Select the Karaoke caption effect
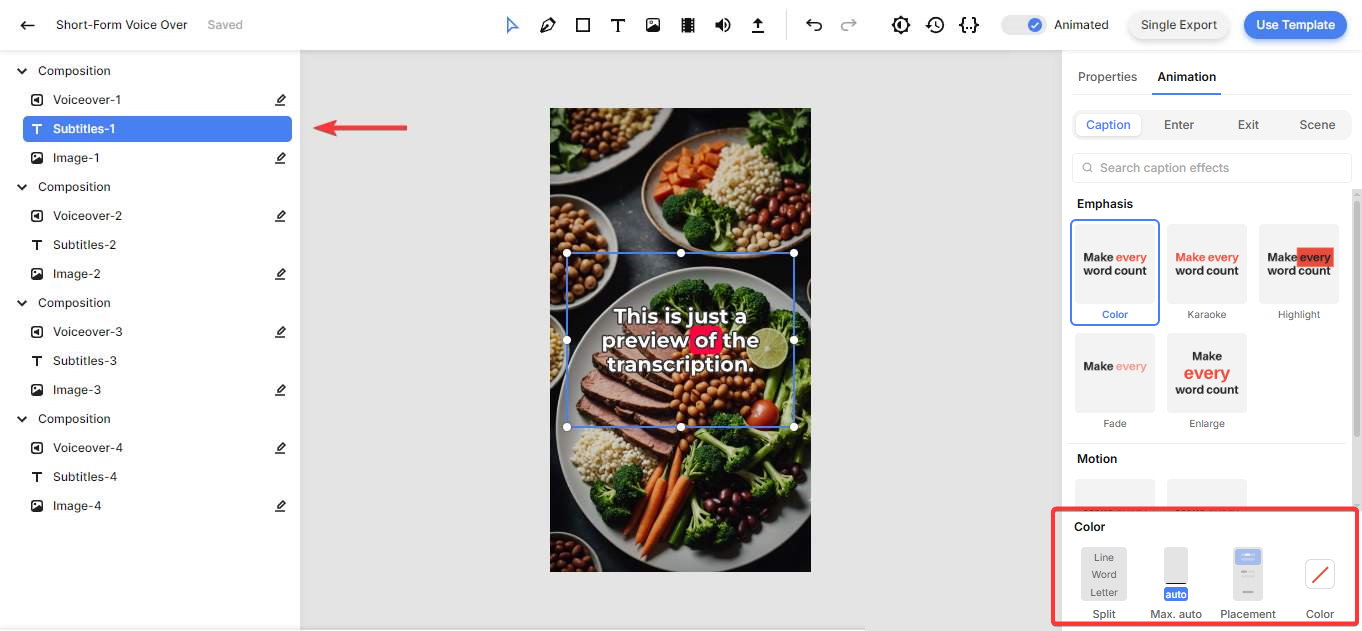 coord(1207,272)
